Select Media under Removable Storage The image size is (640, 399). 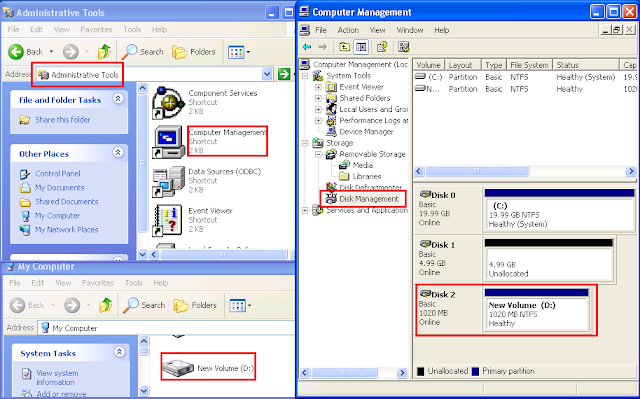tap(362, 165)
